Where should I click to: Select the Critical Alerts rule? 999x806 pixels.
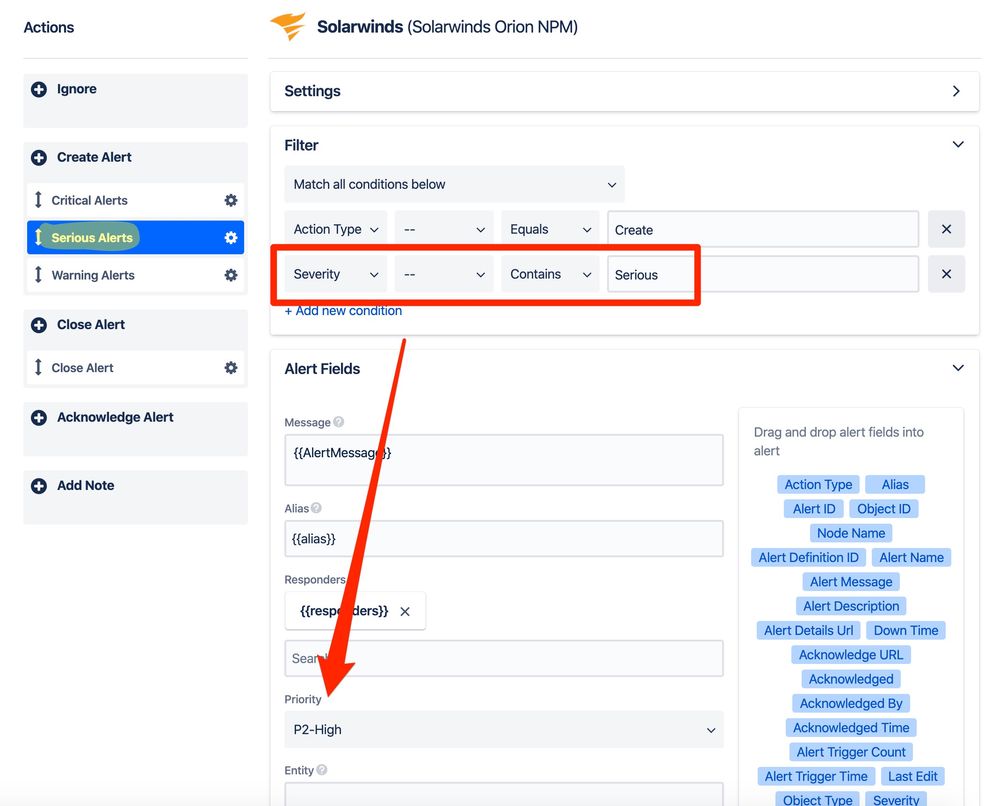[x=135, y=200]
